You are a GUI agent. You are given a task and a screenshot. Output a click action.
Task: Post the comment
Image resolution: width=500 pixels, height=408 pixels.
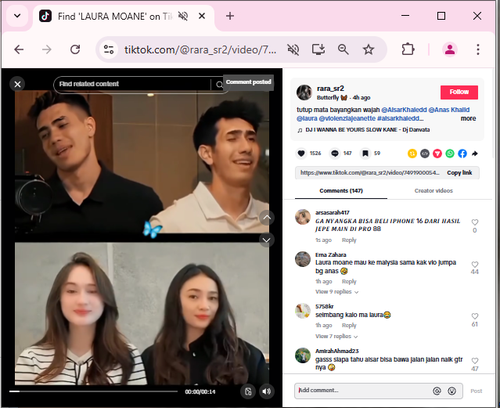point(476,391)
